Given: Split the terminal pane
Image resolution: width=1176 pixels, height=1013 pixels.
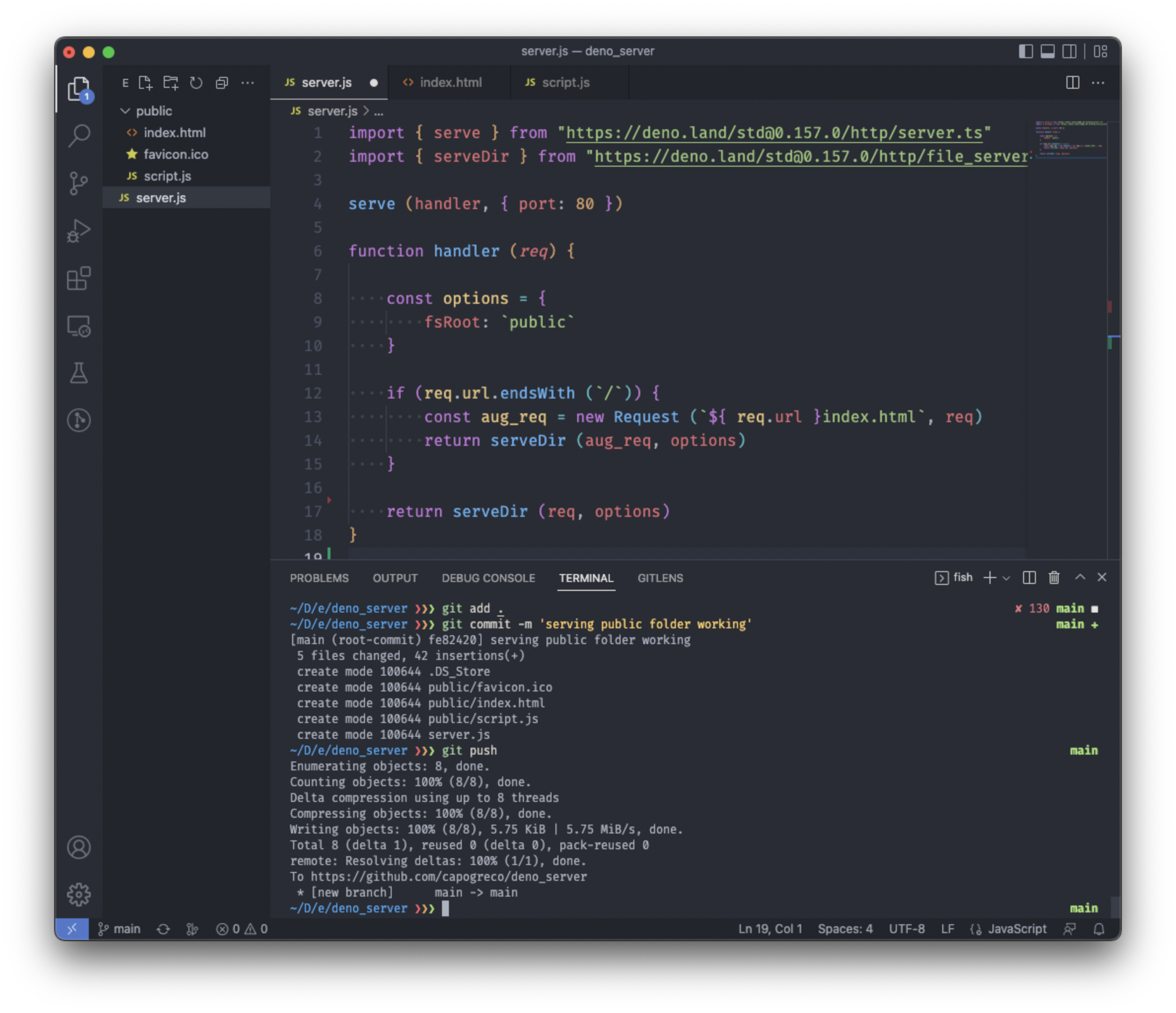Looking at the screenshot, I should 1029,578.
